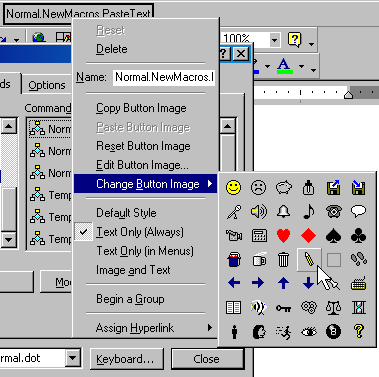The width and height of the screenshot is (379, 377).
Task: Open the template dropdown next to Normal.dot
Action: 73,359
